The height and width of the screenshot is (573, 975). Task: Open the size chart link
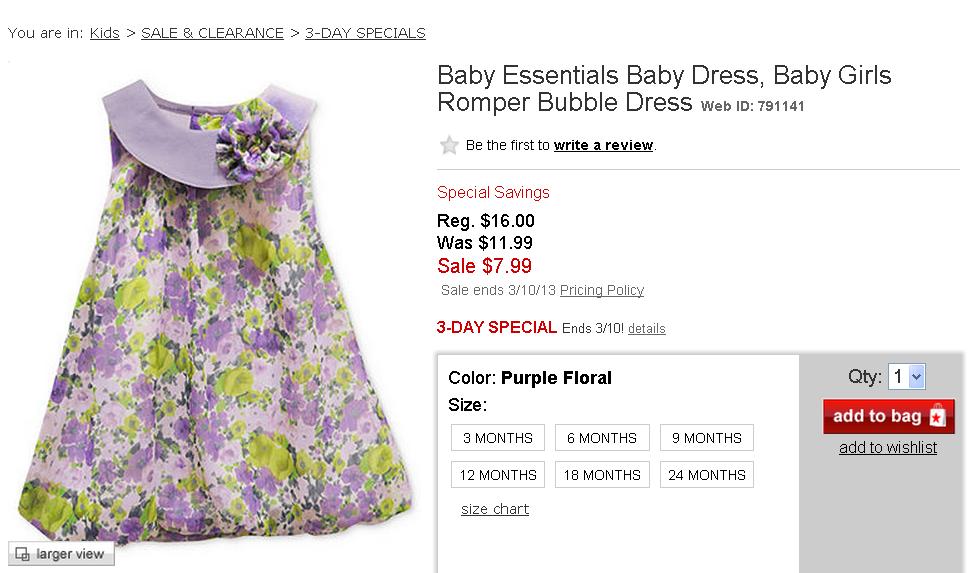click(x=495, y=509)
